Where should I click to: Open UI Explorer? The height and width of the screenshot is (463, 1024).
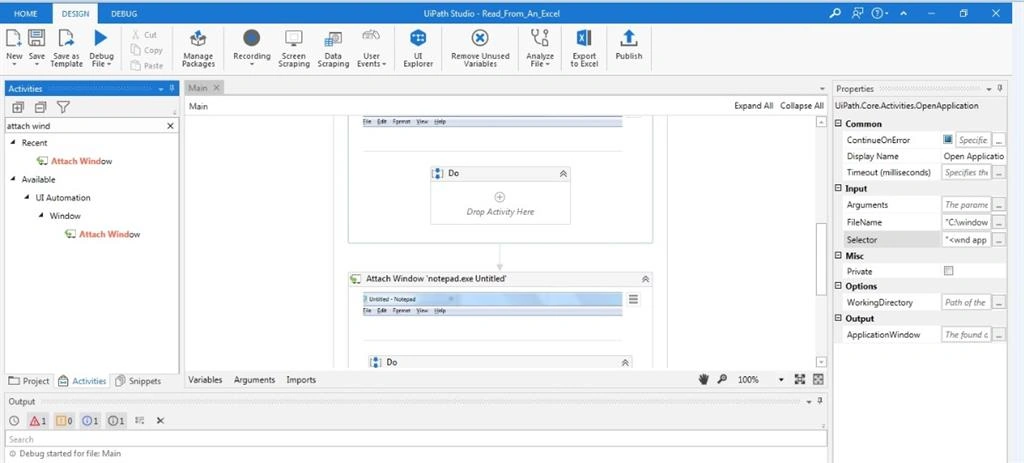(418, 48)
